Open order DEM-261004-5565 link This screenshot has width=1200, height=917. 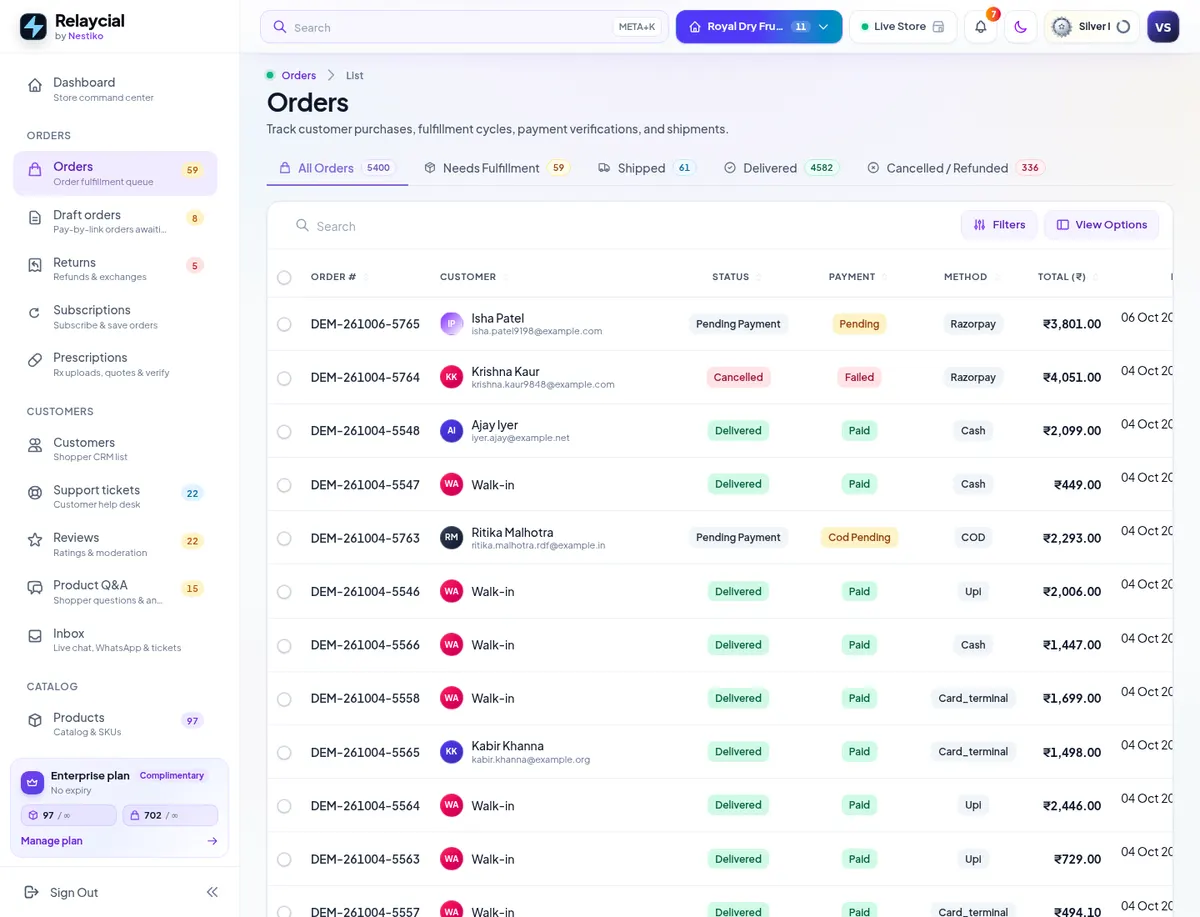[365, 752]
